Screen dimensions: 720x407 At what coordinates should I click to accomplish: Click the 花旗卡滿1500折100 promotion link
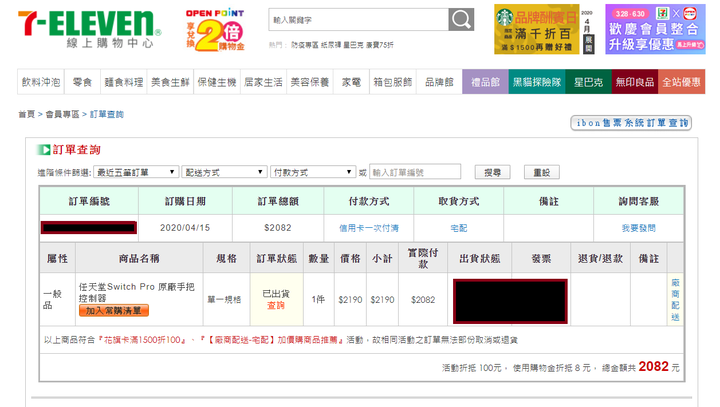click(x=142, y=340)
